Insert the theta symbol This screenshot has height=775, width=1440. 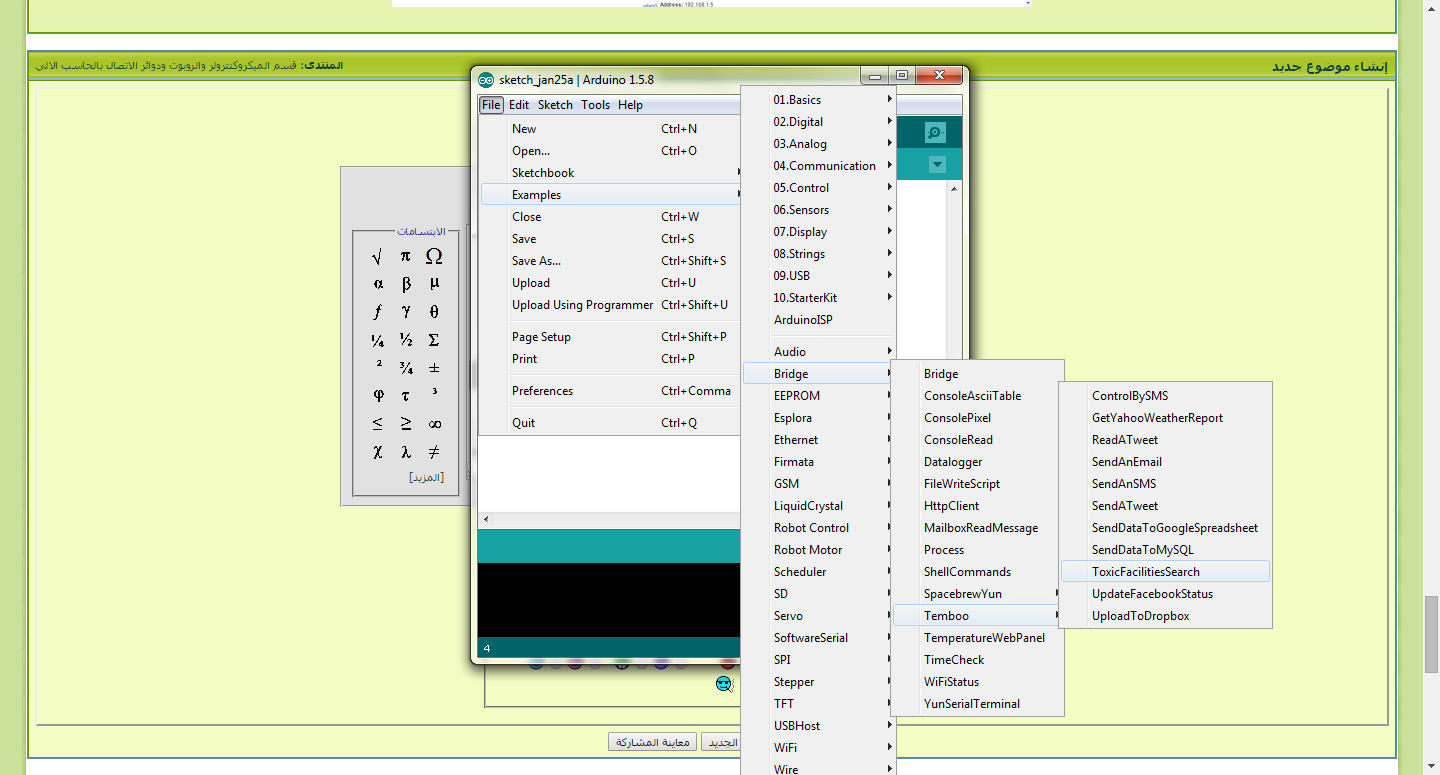[434, 312]
